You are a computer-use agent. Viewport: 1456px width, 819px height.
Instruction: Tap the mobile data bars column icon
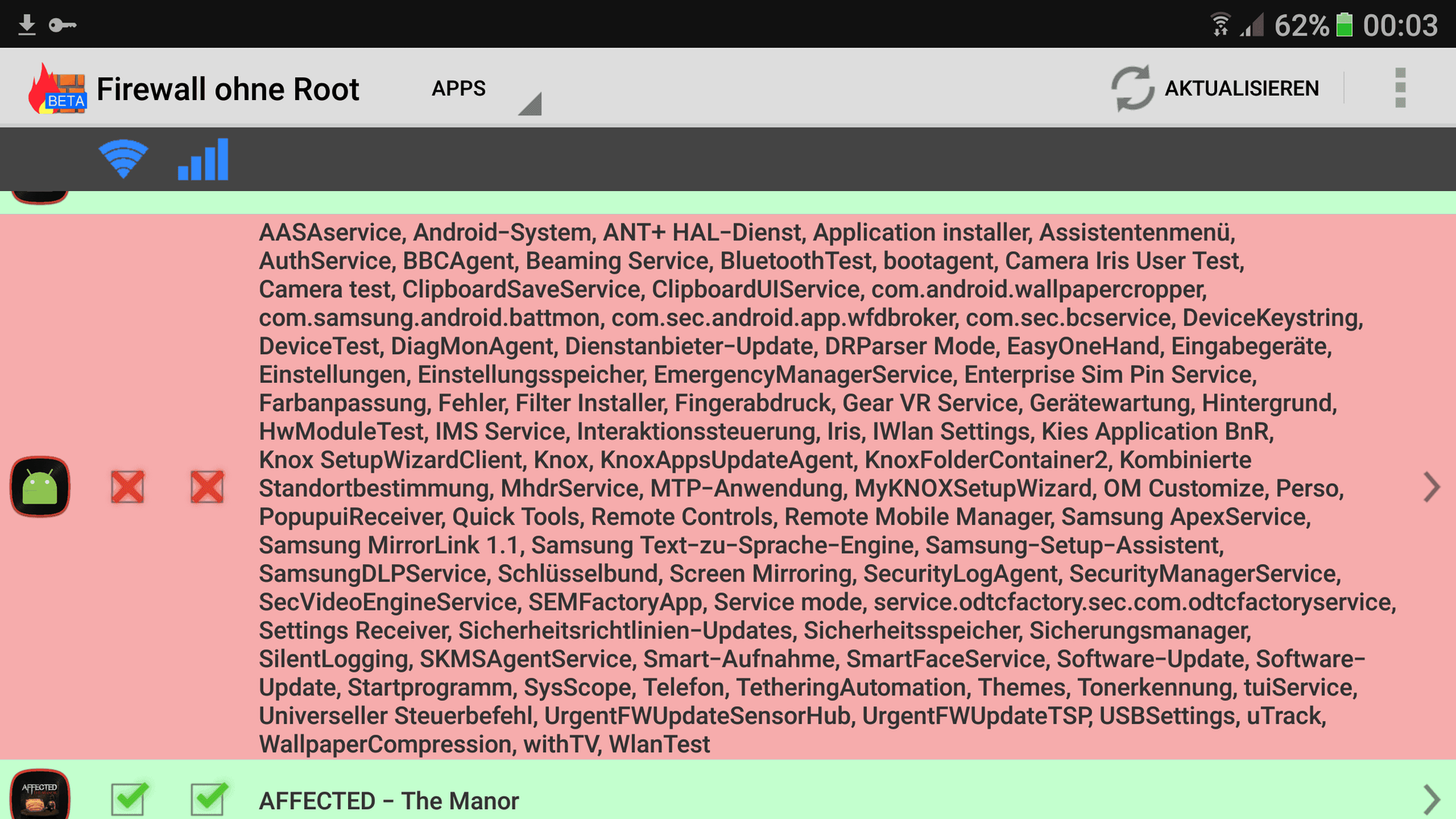[x=203, y=158]
